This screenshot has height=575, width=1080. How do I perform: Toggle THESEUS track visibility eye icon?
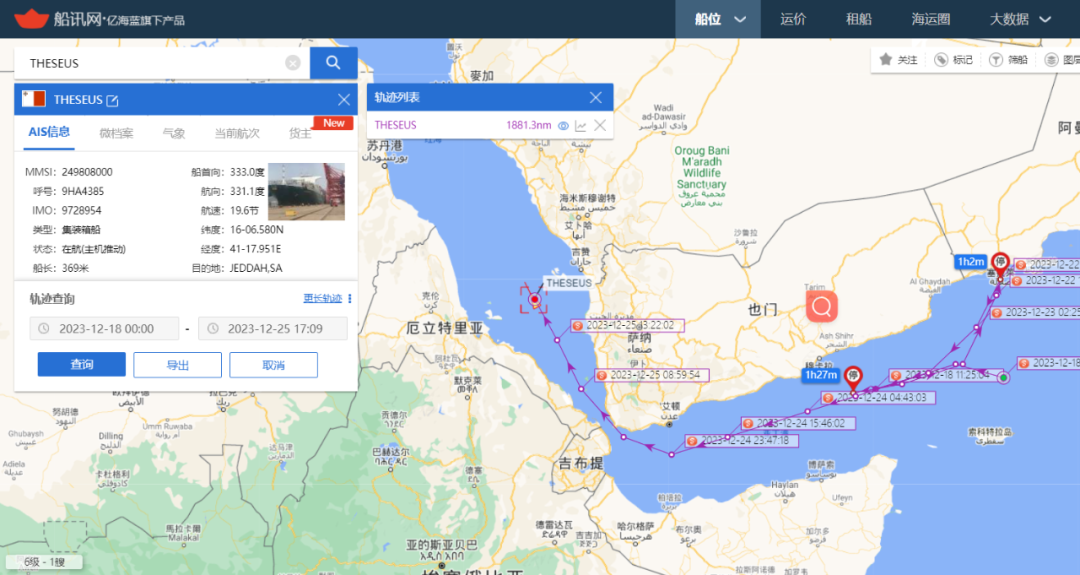563,125
